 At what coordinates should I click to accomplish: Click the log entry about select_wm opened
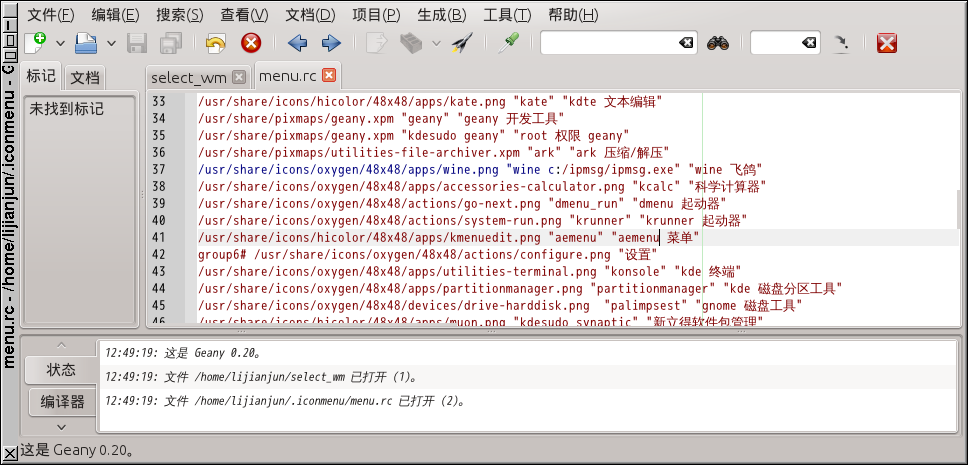tap(259, 377)
